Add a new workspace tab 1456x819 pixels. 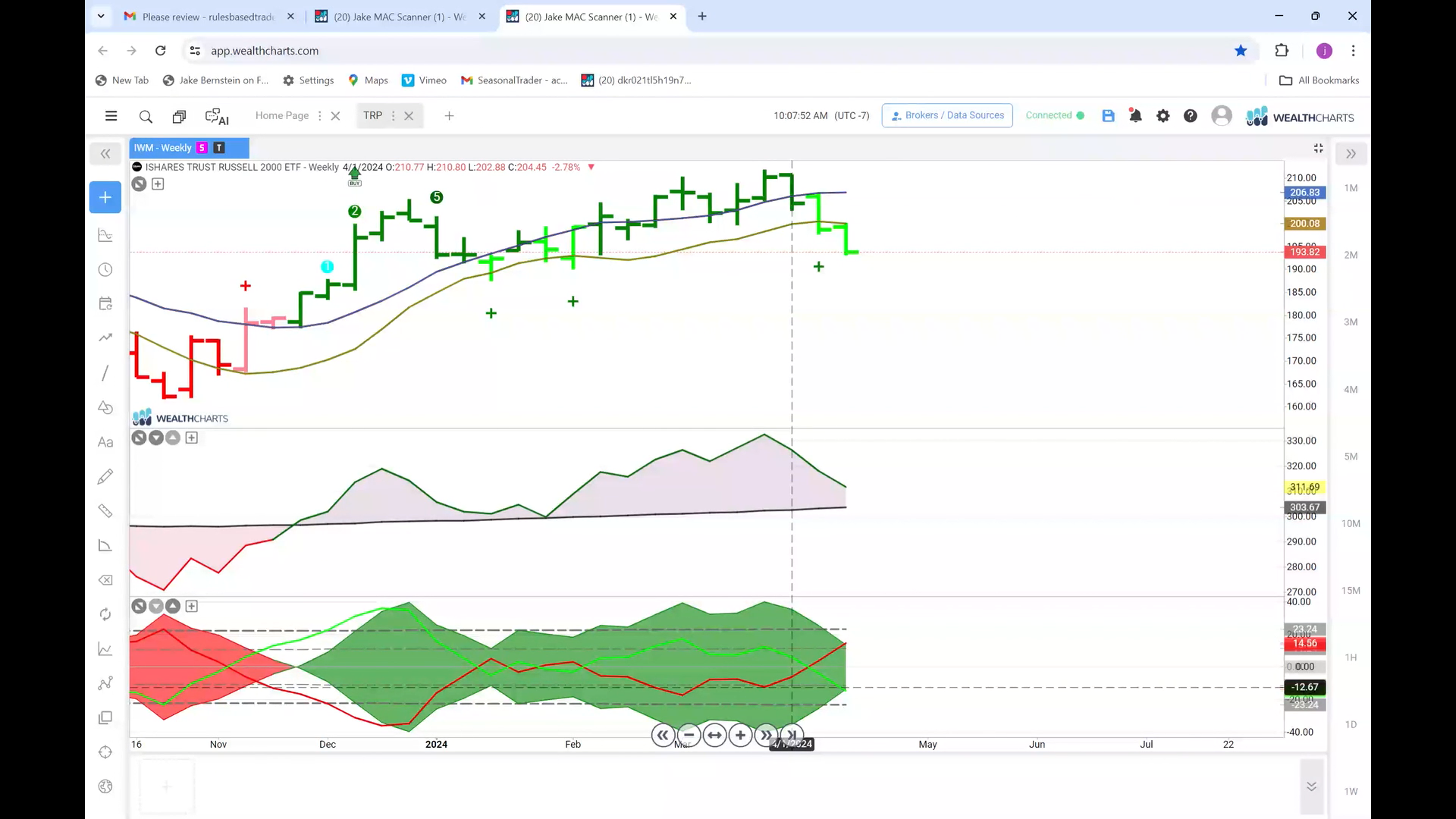(x=449, y=116)
